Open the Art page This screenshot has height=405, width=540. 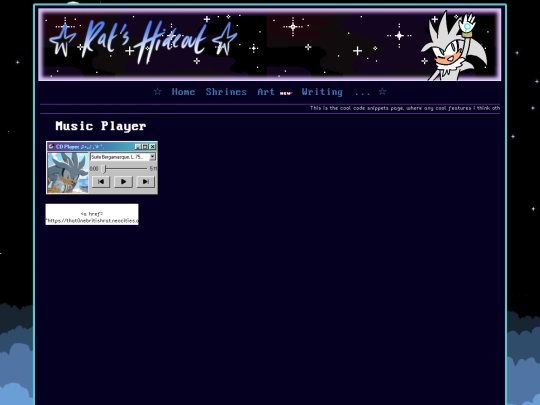[x=266, y=92]
